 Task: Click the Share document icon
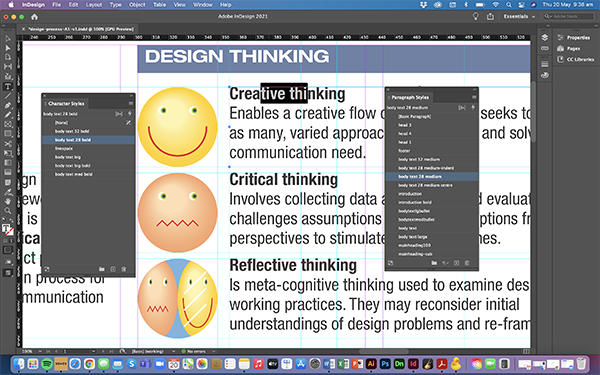tap(490, 16)
